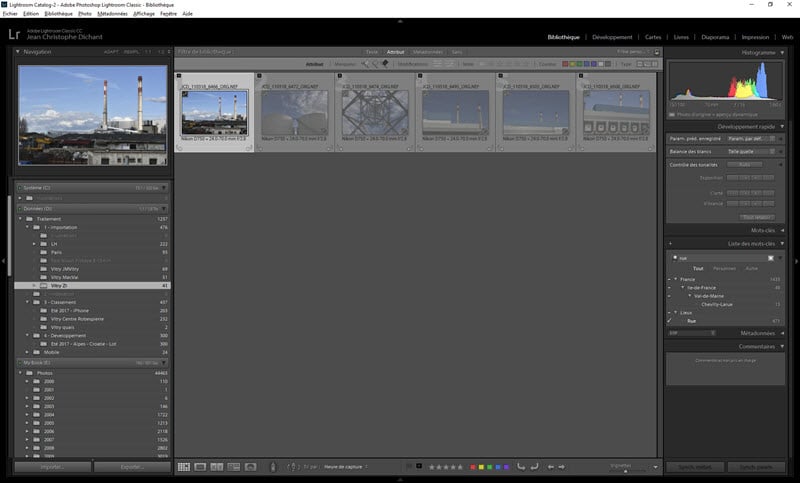Toggle the rejected flag filter in Attribut bar
The width and height of the screenshot is (800, 483).
[x=385, y=64]
